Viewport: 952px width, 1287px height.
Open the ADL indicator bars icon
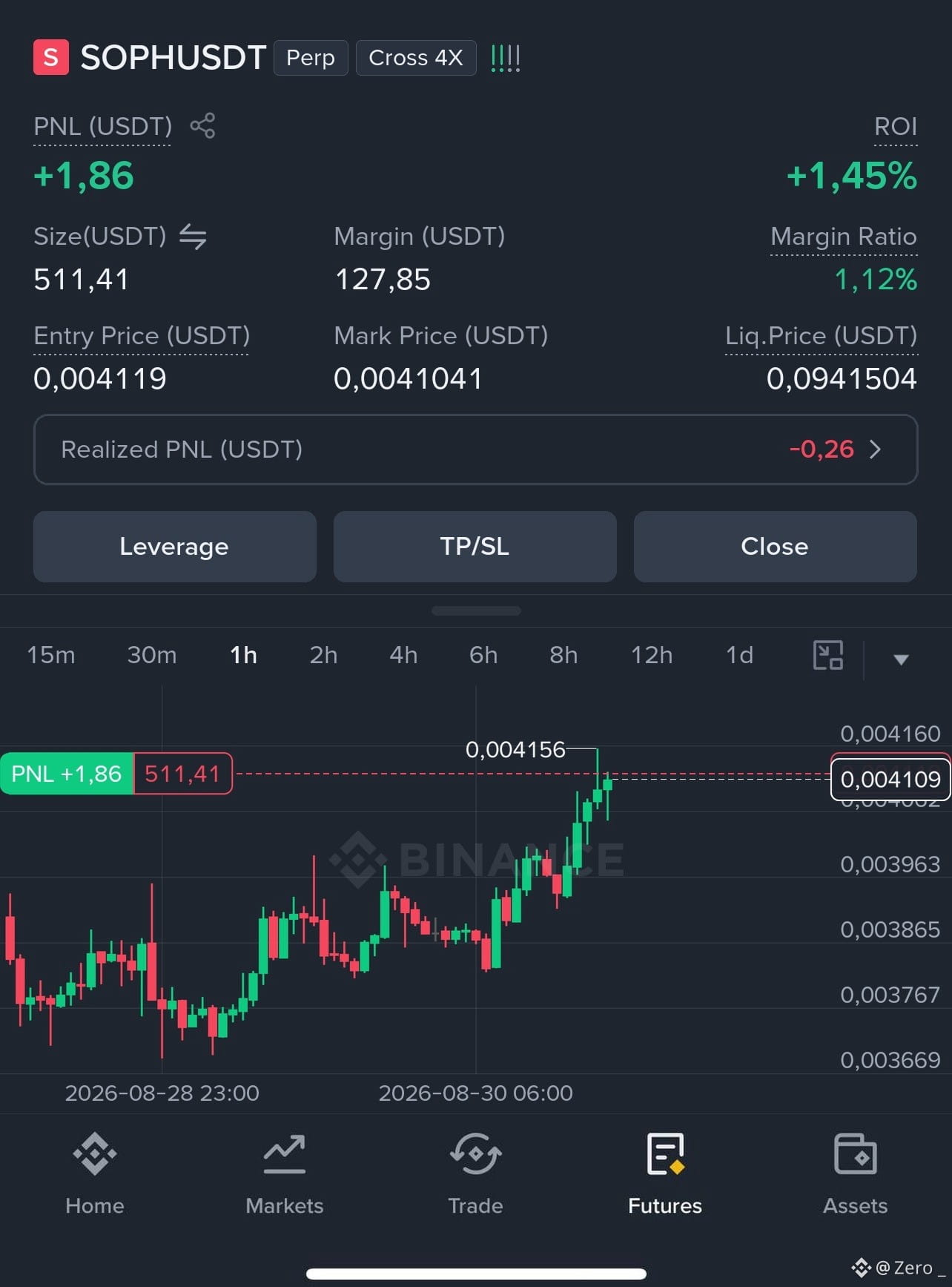[505, 58]
